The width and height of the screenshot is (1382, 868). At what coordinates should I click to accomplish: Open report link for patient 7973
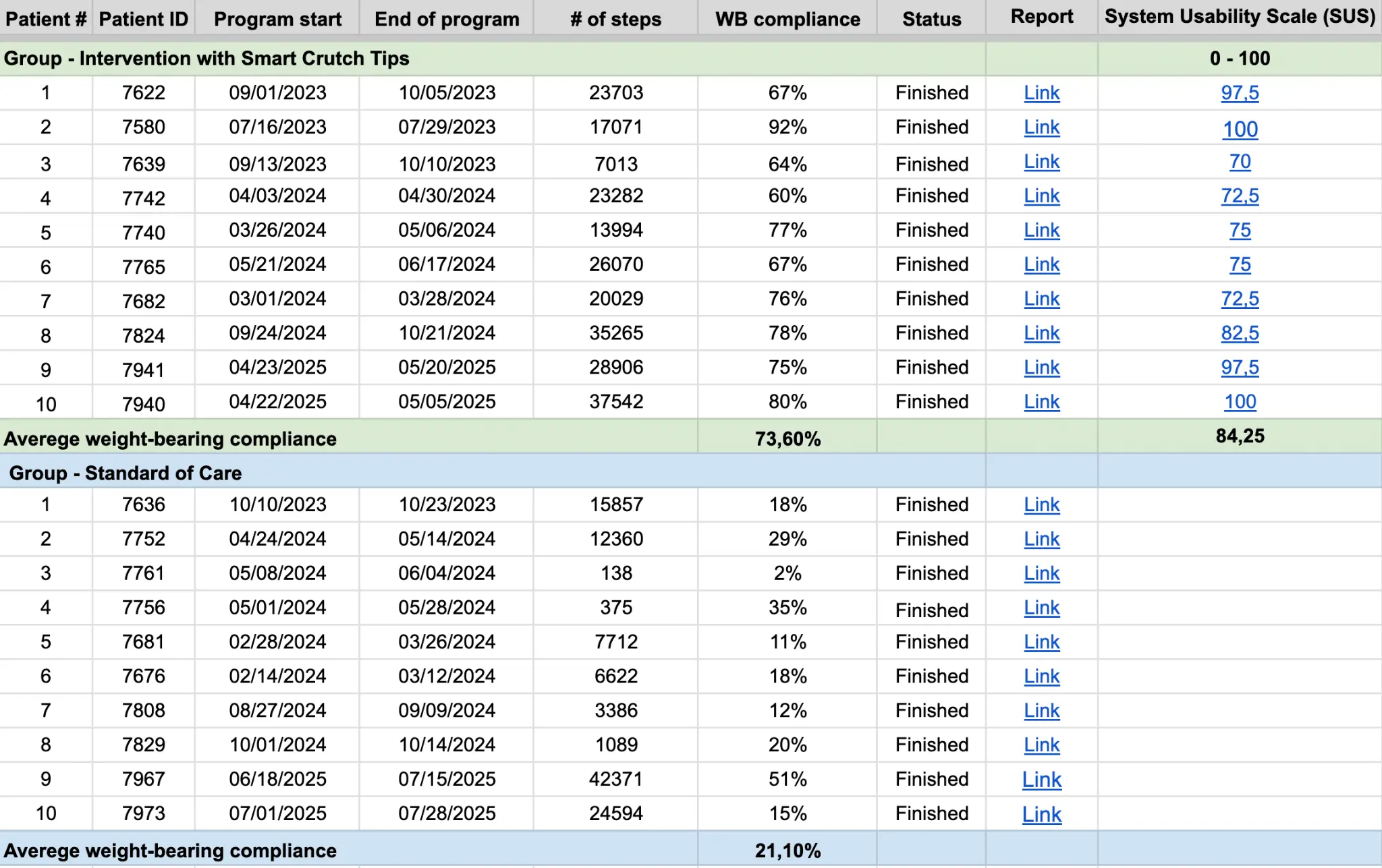coord(1041,815)
